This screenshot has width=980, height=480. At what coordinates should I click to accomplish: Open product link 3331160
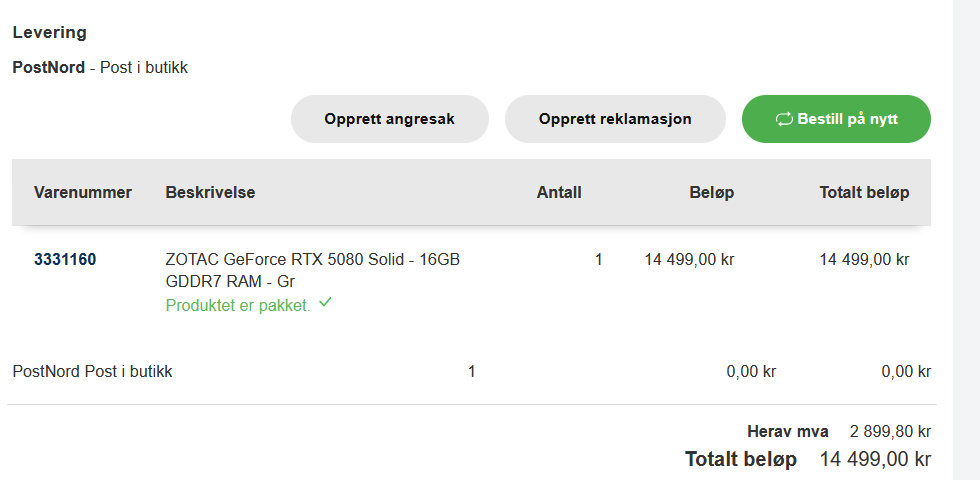tap(65, 259)
